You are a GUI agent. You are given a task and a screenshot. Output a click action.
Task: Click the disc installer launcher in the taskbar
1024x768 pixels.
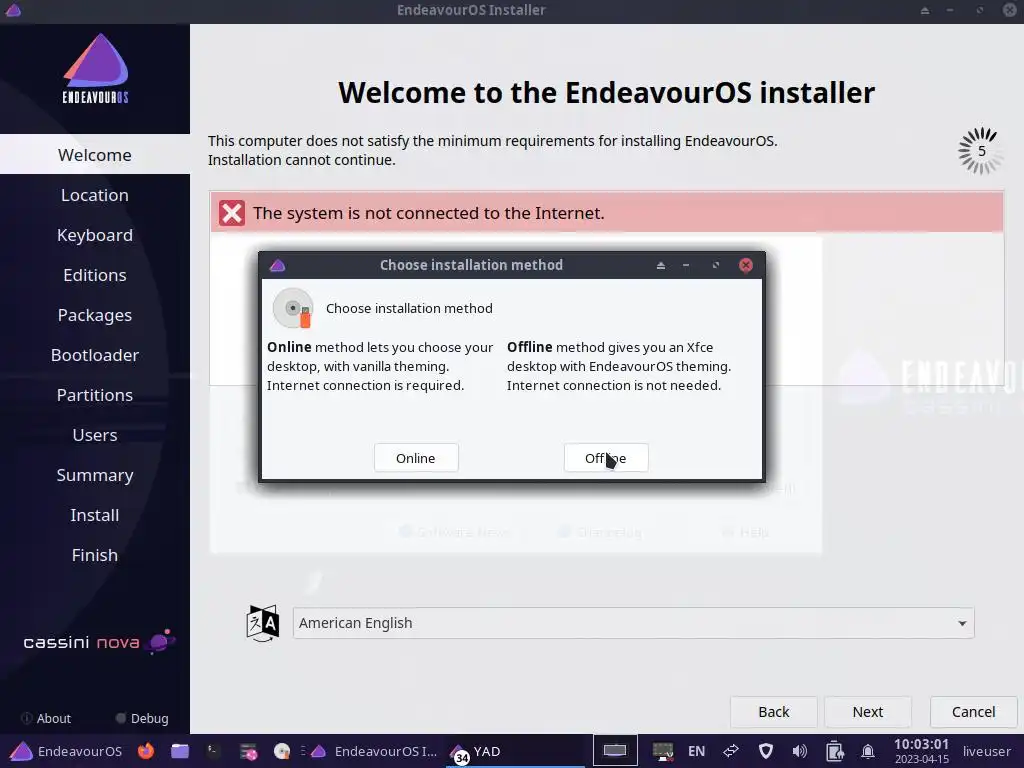pos(282,751)
